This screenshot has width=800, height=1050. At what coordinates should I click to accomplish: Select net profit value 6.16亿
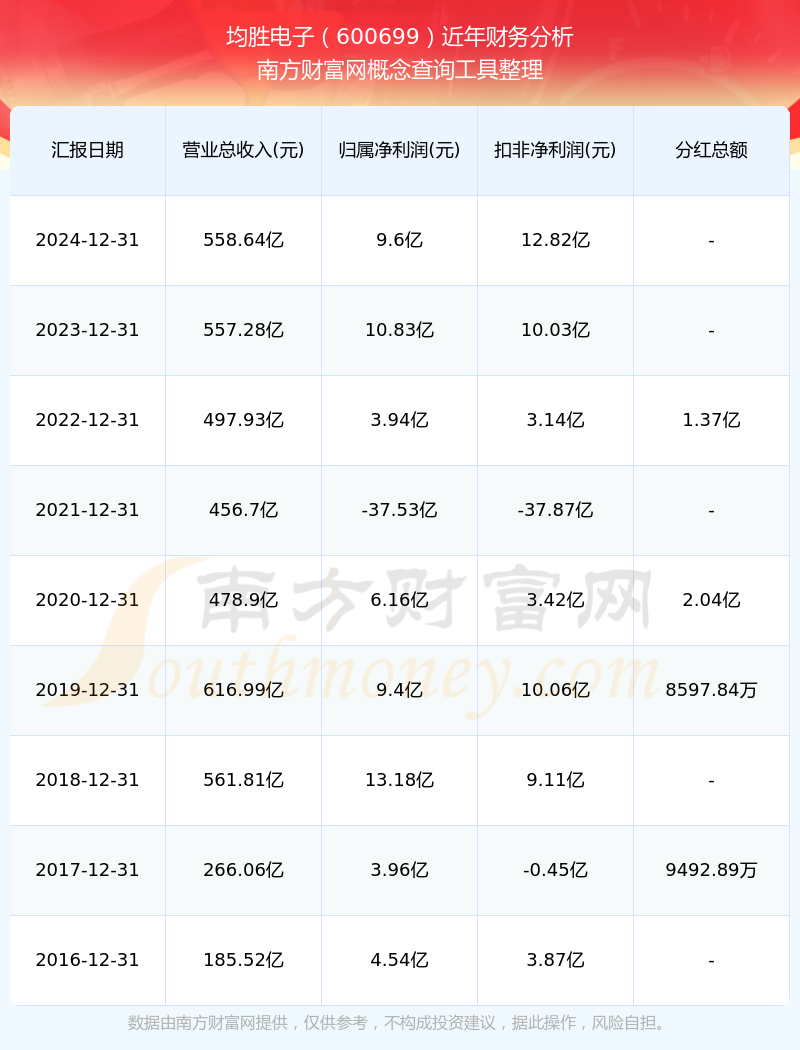400,600
